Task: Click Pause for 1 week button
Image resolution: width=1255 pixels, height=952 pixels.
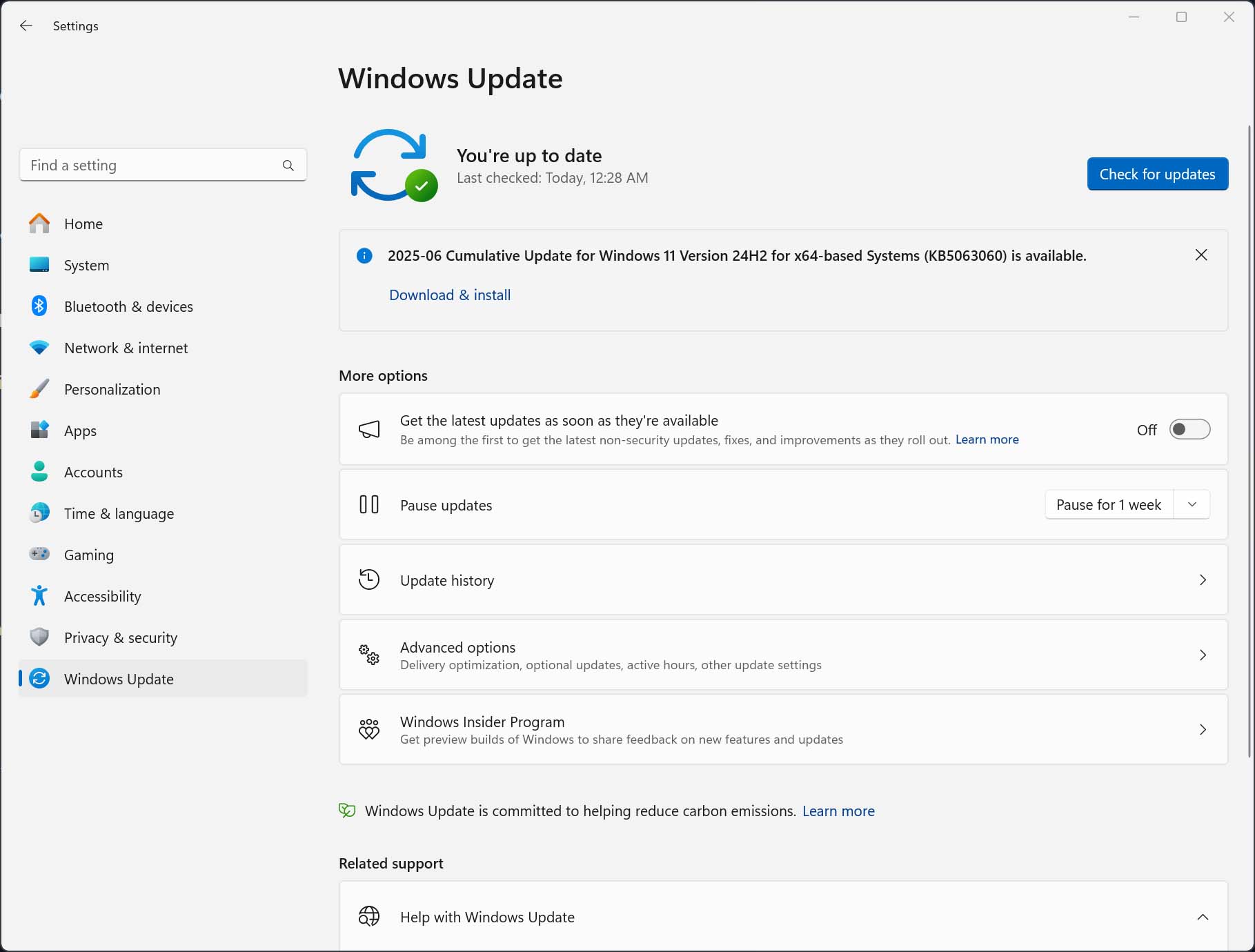Action: 1109,505
